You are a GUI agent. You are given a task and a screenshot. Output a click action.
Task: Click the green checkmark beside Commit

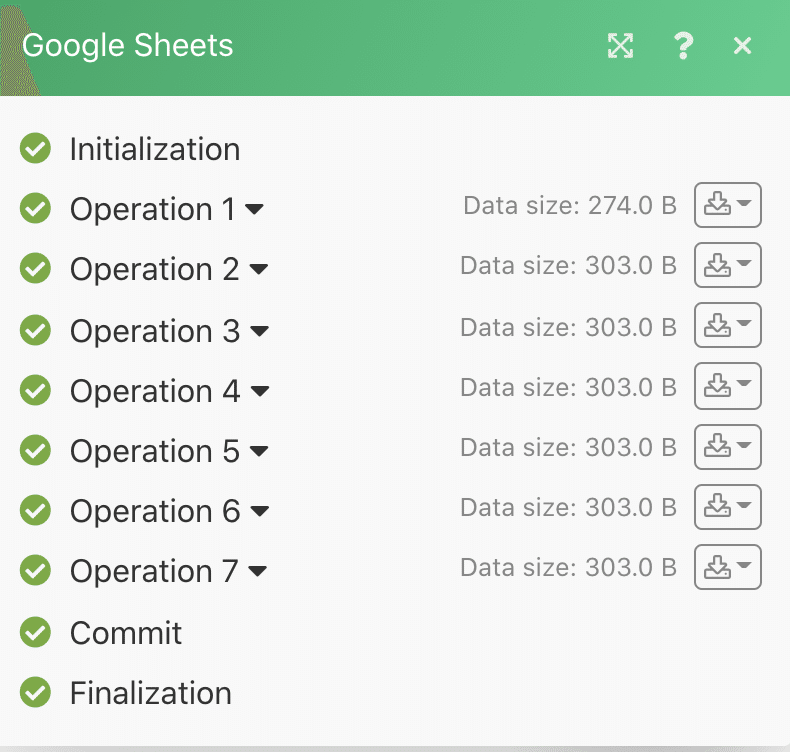pyautogui.click(x=36, y=632)
